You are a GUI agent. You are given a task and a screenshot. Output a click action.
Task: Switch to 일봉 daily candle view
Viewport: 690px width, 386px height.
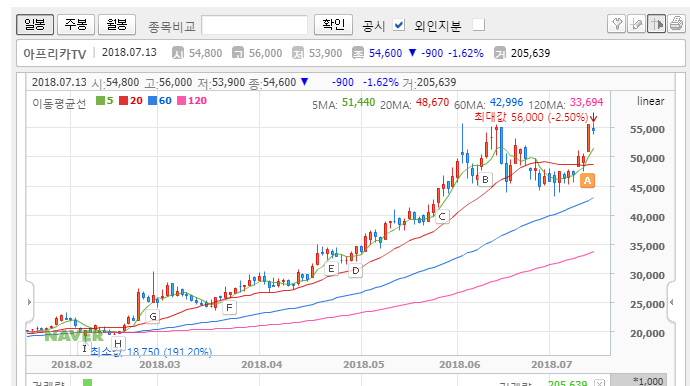35,24
